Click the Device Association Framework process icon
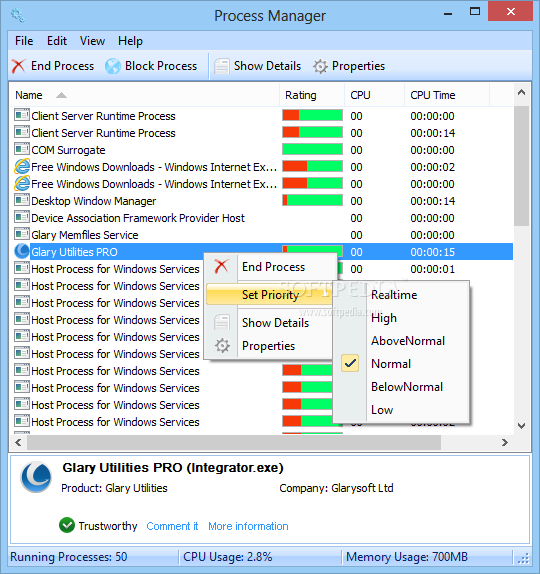This screenshot has width=540, height=574. (x=22, y=217)
